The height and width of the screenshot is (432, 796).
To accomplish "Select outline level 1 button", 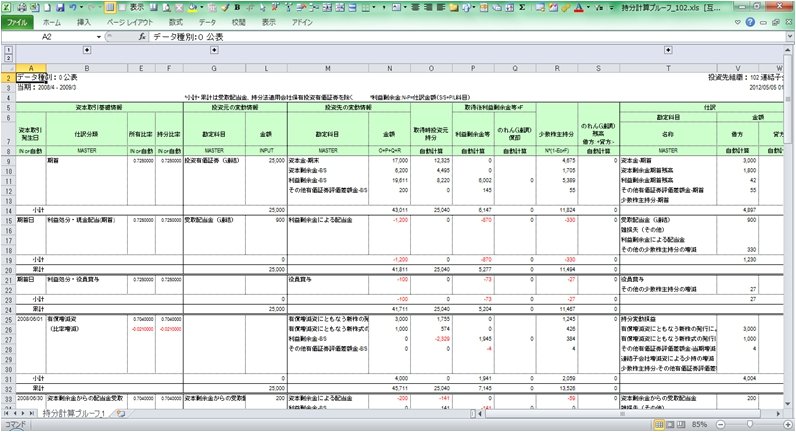I will coord(8,50).
